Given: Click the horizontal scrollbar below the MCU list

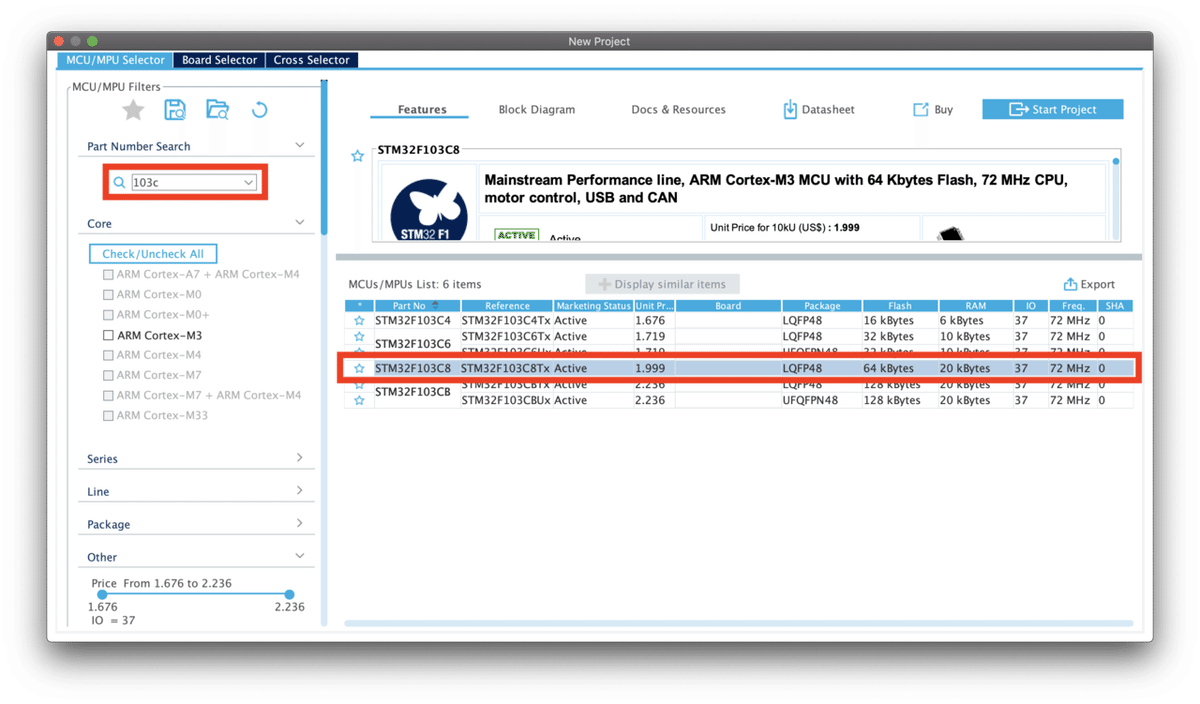Looking at the screenshot, I should pyautogui.click(x=738, y=624).
